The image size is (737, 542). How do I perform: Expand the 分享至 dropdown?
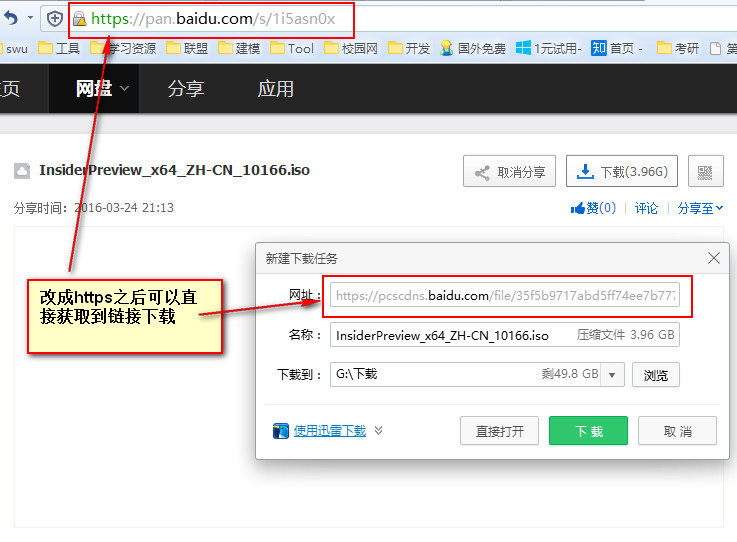pos(700,208)
